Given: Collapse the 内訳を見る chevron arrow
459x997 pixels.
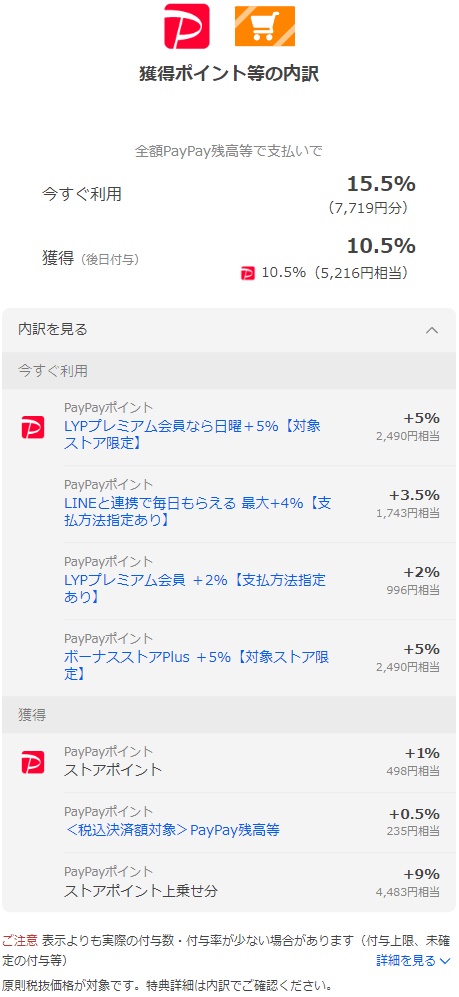Looking at the screenshot, I should [x=432, y=330].
